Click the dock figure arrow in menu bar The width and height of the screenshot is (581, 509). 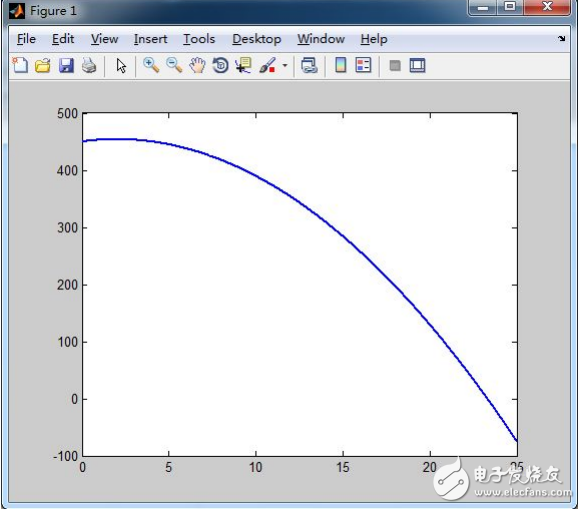click(x=562, y=38)
